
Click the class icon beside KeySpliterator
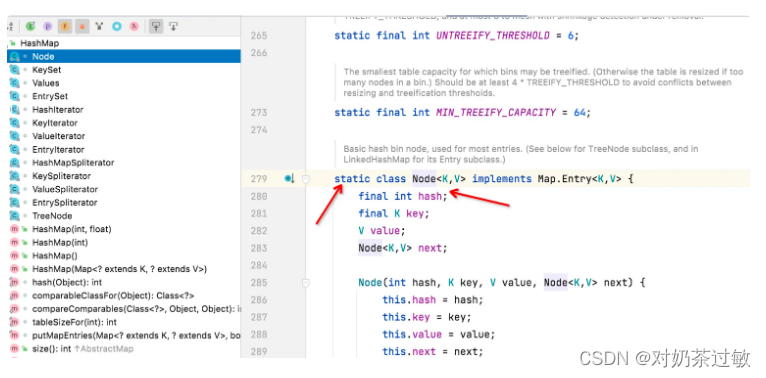[x=15, y=176]
